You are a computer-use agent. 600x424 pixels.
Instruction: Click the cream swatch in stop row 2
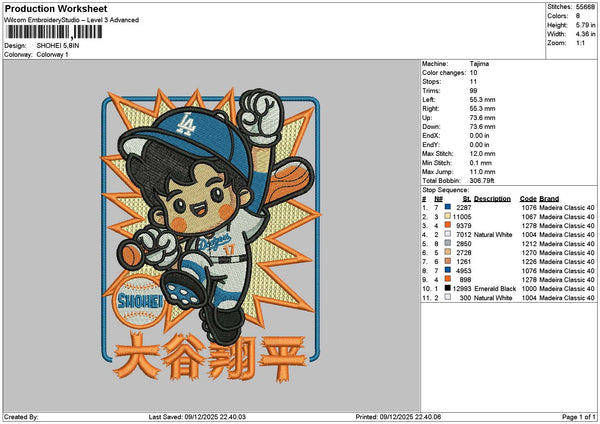pos(447,216)
